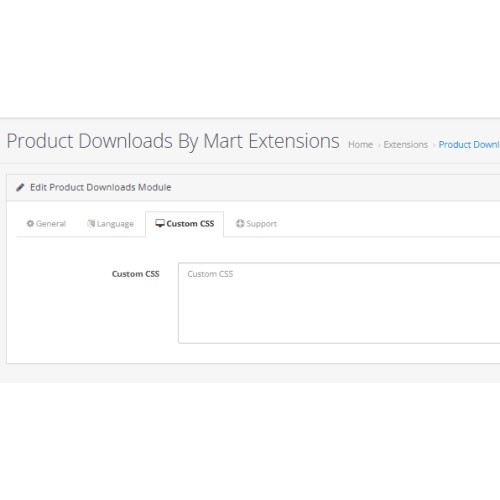500x500 pixels.
Task: Click the pencil icon in panel header
Action: [x=20, y=187]
